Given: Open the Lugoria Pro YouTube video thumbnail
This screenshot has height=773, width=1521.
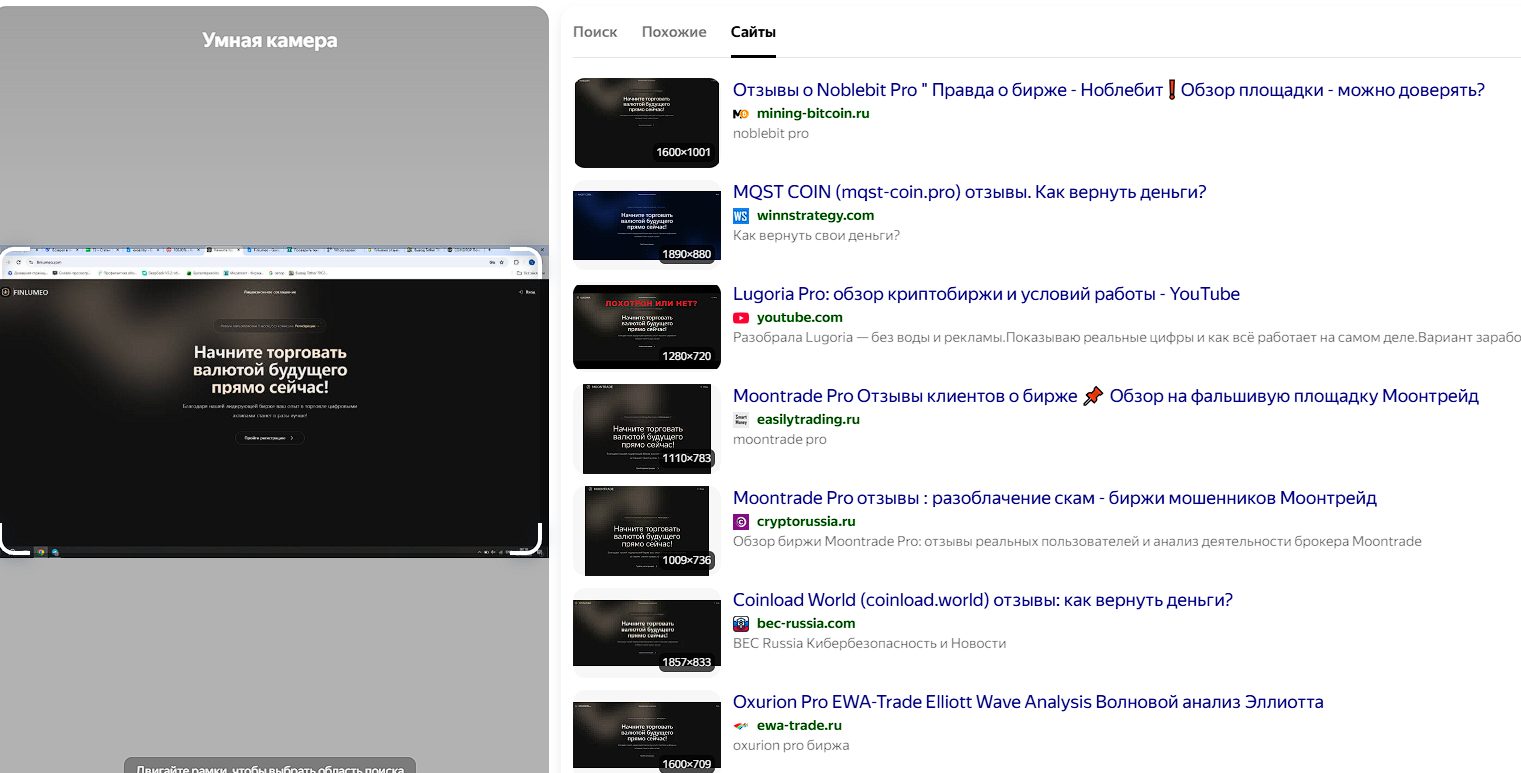Looking at the screenshot, I should 647,327.
